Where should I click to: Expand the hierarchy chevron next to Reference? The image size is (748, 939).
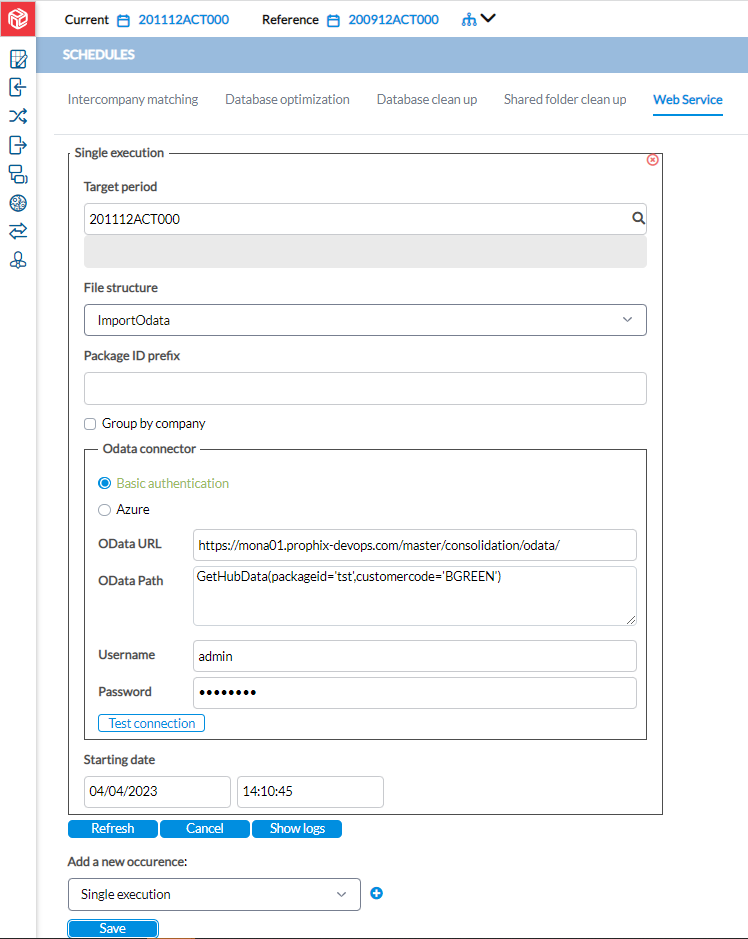[x=488, y=19]
